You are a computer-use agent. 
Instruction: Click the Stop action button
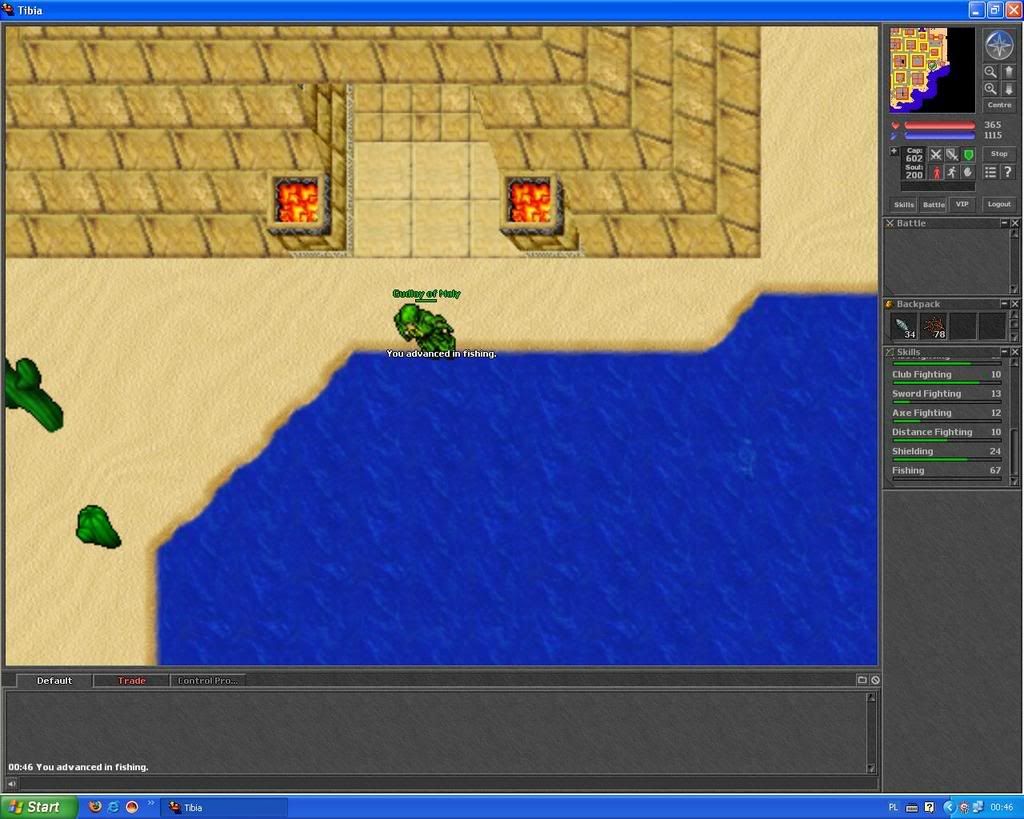[999, 154]
